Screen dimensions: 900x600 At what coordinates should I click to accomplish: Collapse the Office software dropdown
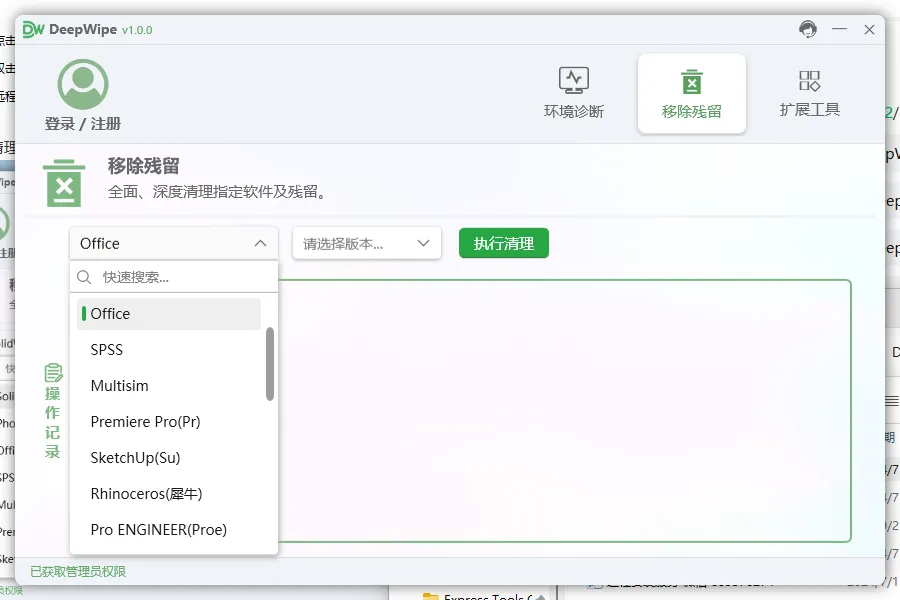tap(174, 243)
